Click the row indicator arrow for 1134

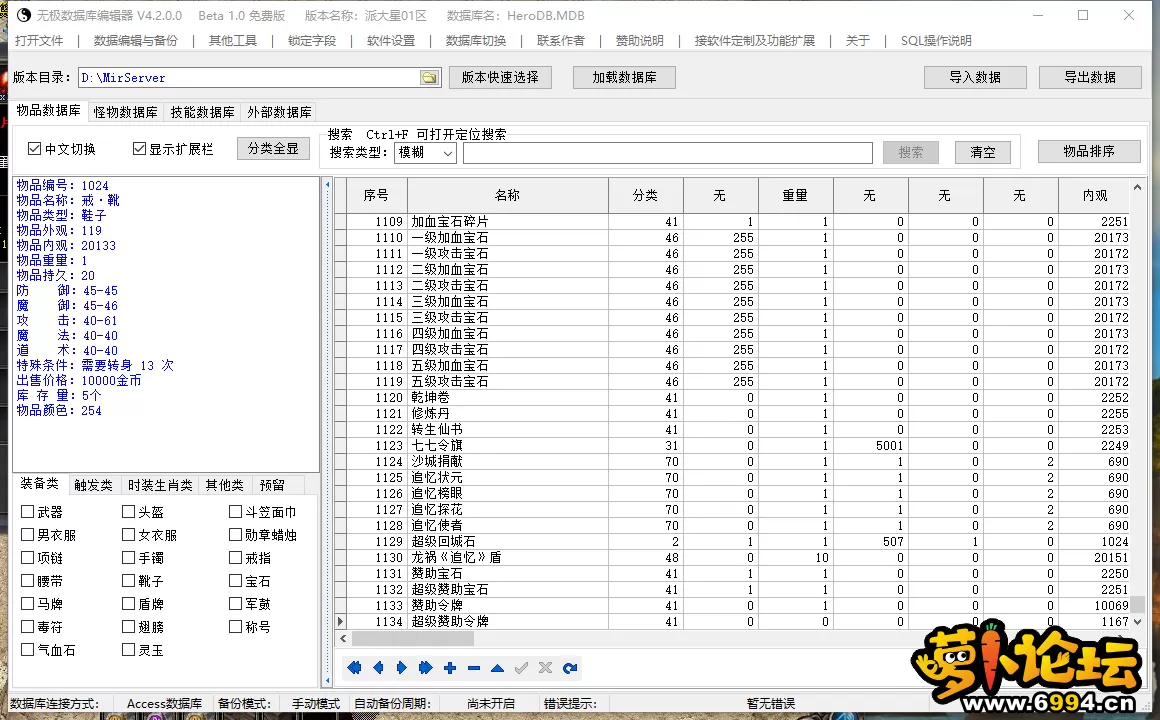(340, 622)
